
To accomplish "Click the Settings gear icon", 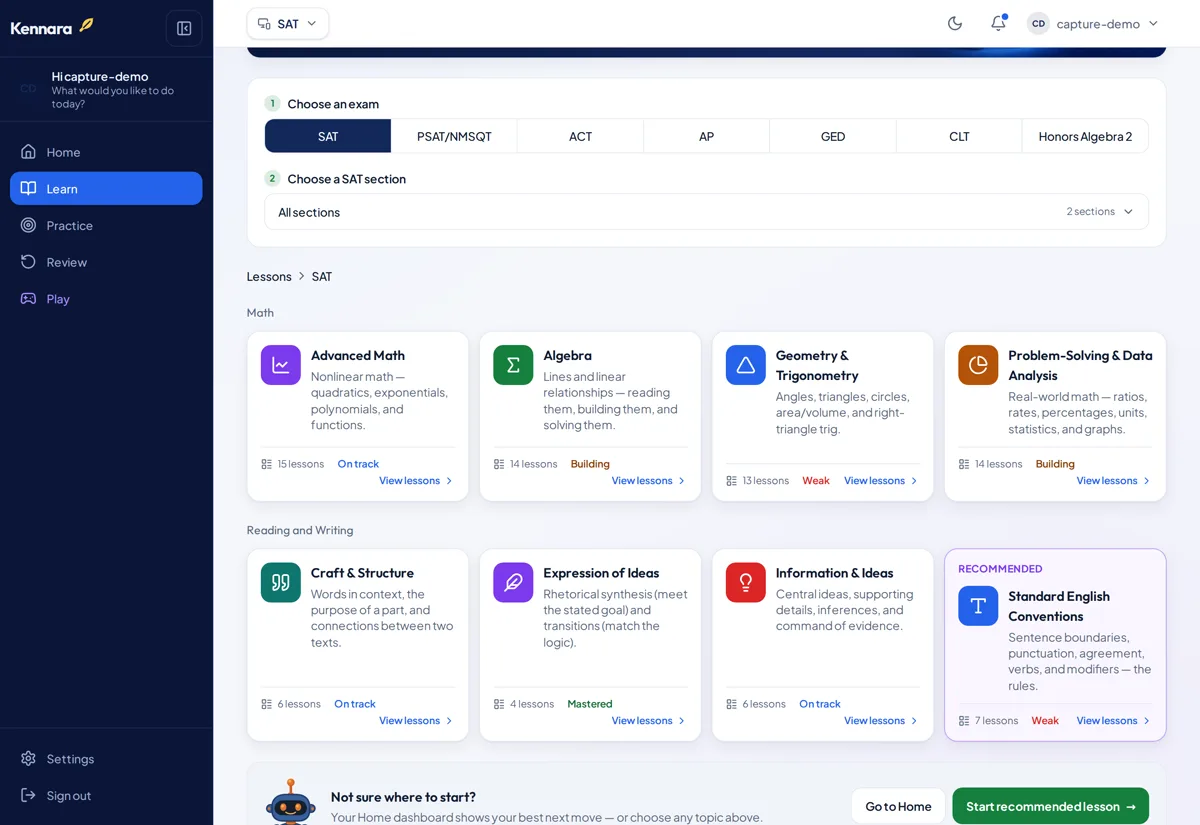I will (x=28, y=758).
